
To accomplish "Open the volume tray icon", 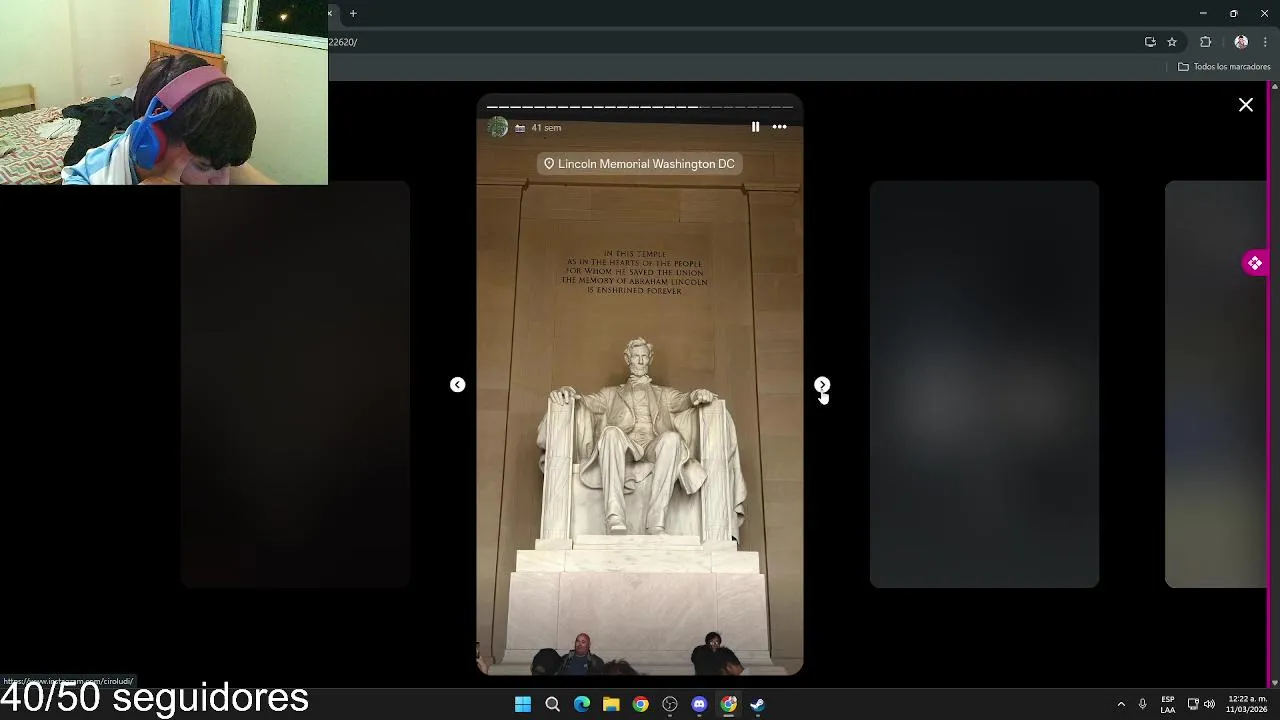I will point(1209,704).
